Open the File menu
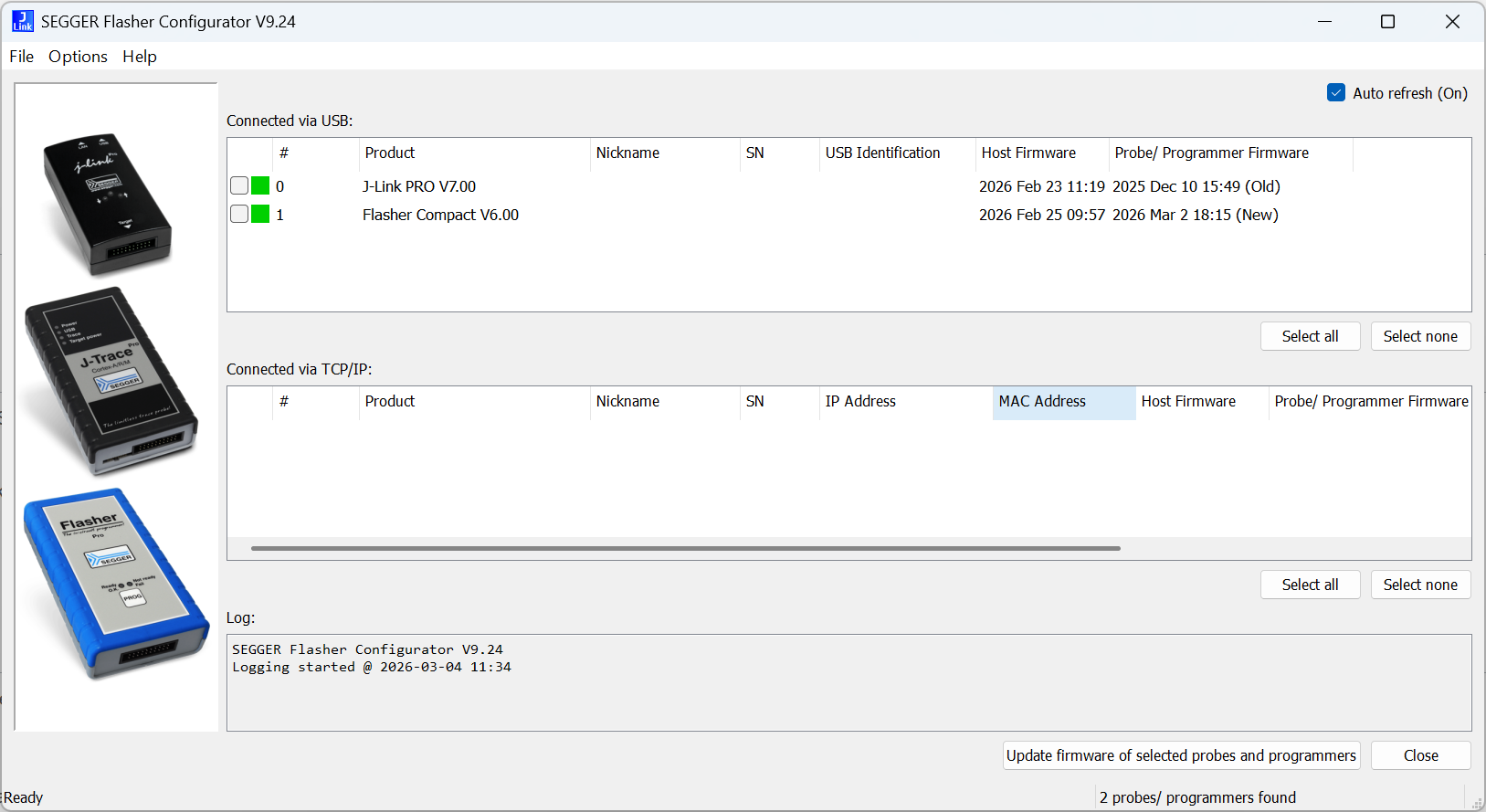This screenshot has height=812, width=1486. pyautogui.click(x=21, y=57)
